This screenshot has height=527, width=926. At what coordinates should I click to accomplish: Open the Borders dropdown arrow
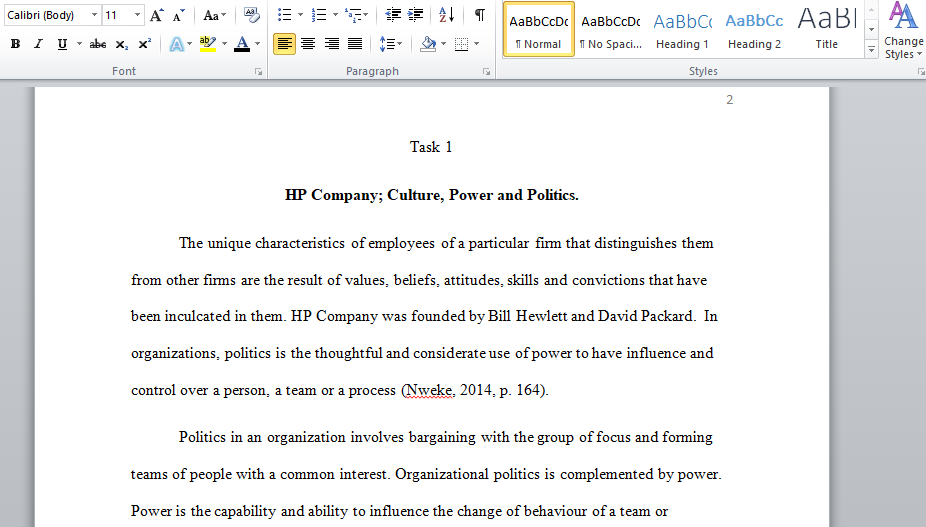[477, 44]
